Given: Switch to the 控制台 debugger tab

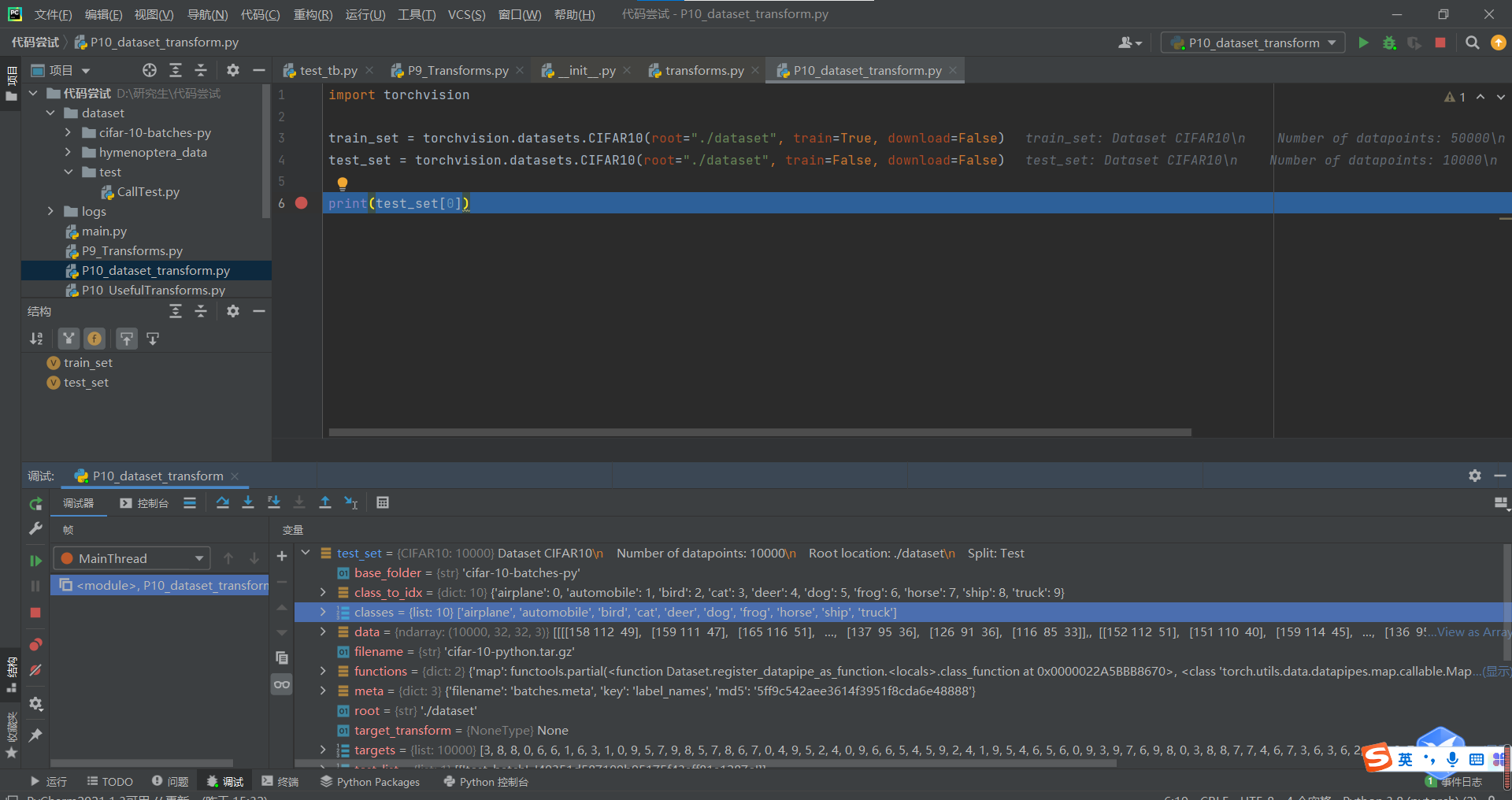Looking at the screenshot, I should tap(144, 503).
